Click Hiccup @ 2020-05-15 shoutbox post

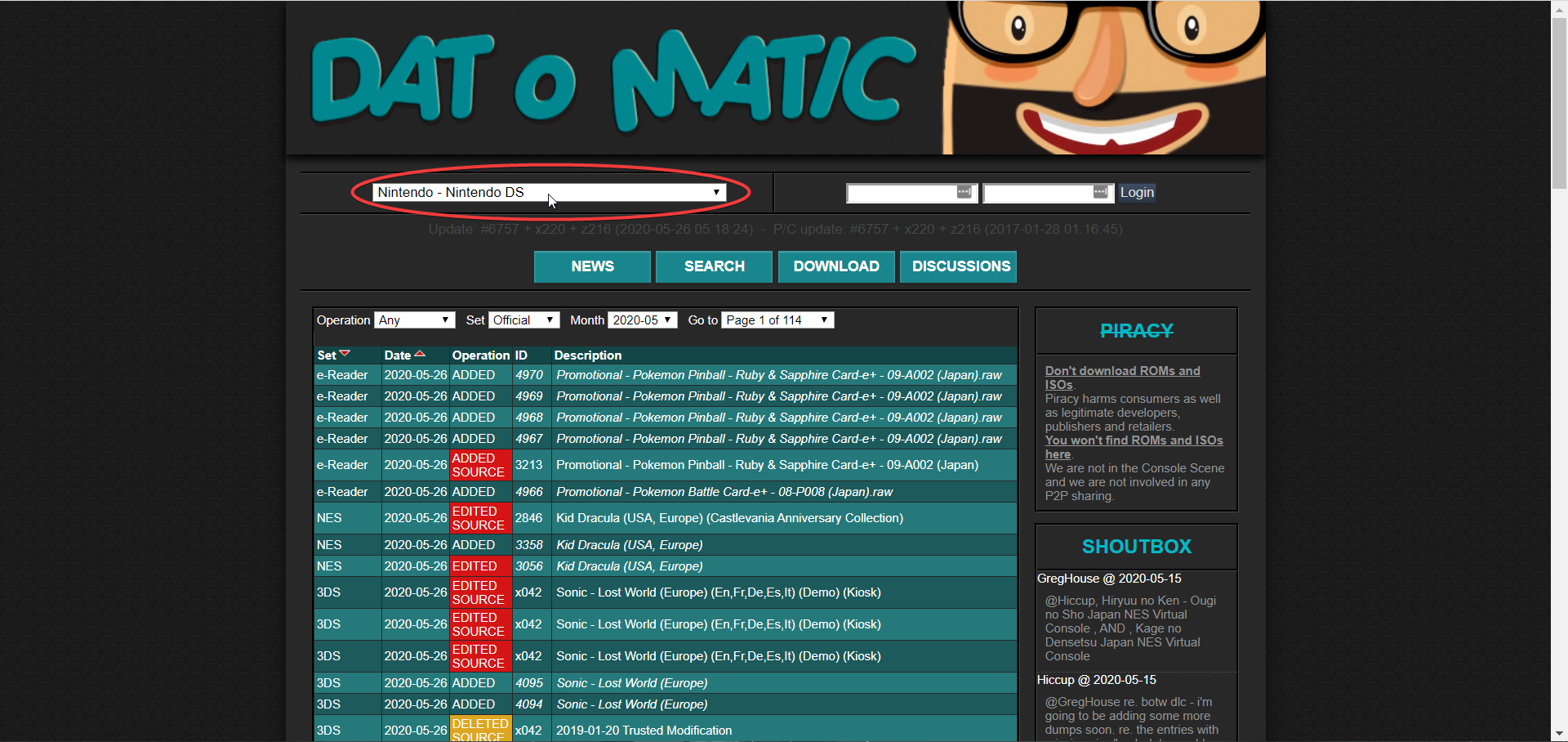click(1096, 680)
